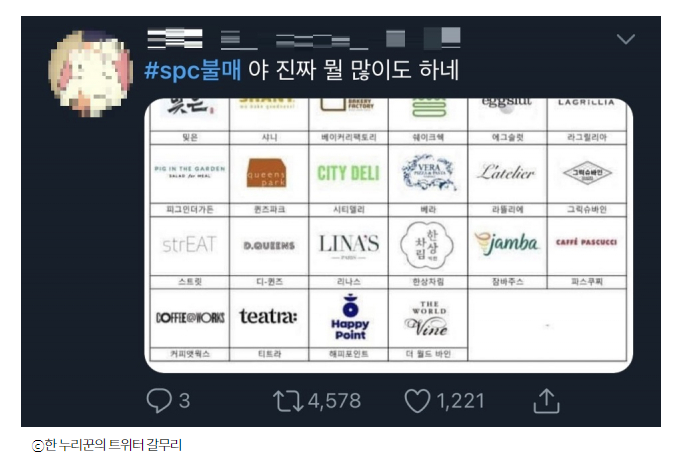Click the The World Vine logo

(x=428, y=319)
